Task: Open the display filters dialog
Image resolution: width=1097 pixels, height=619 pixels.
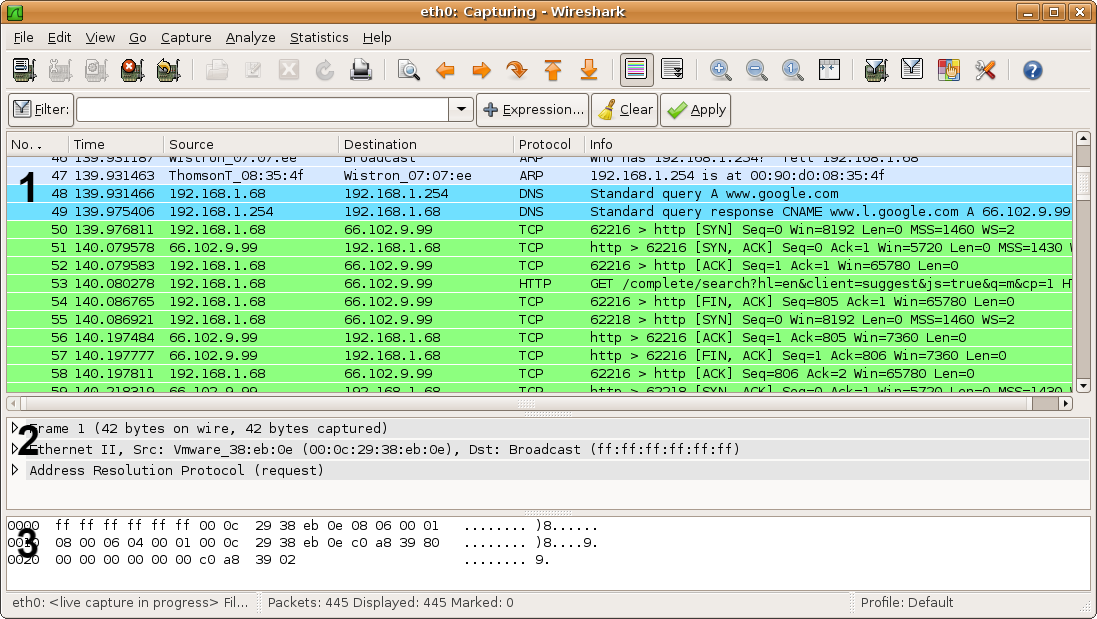Action: (912, 70)
